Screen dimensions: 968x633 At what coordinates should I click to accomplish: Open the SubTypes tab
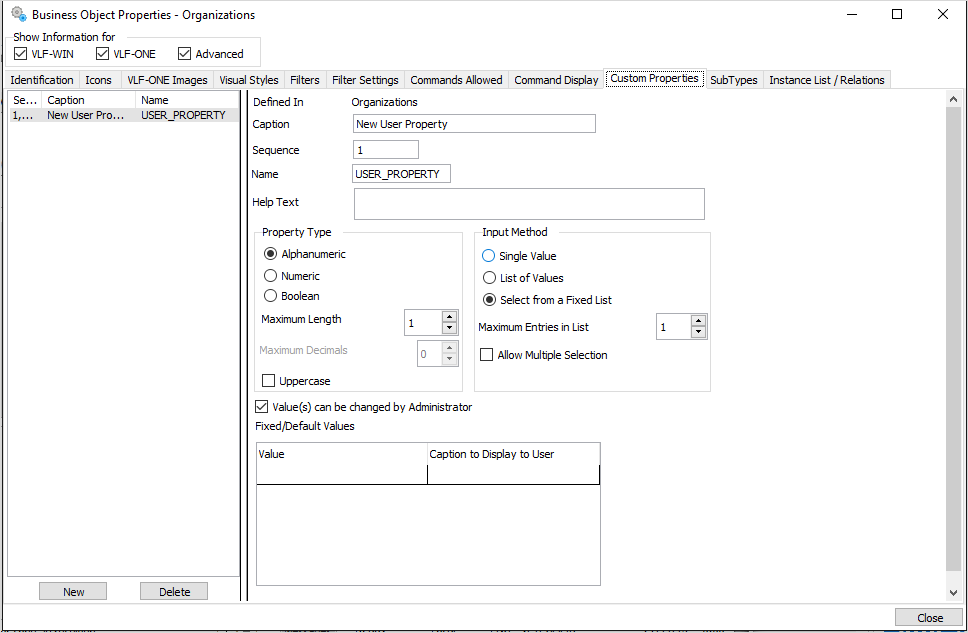733,80
